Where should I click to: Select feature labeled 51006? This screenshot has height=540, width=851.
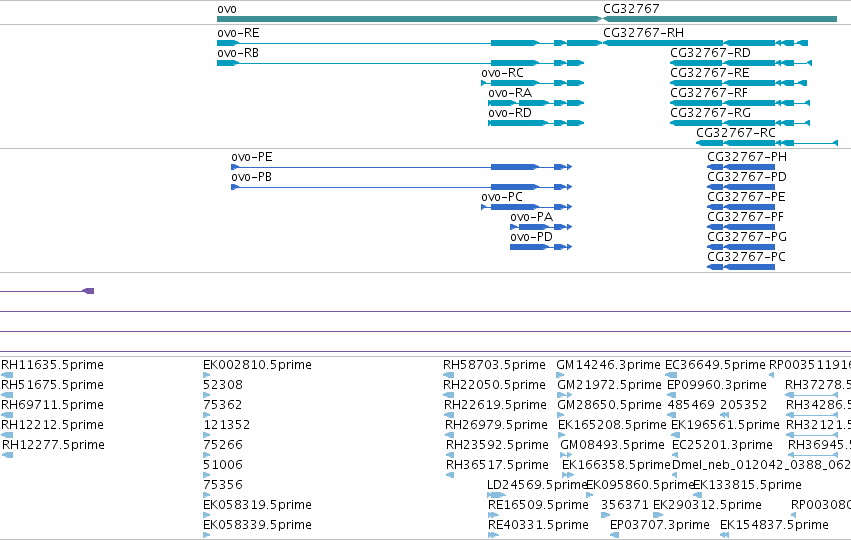click(223, 466)
